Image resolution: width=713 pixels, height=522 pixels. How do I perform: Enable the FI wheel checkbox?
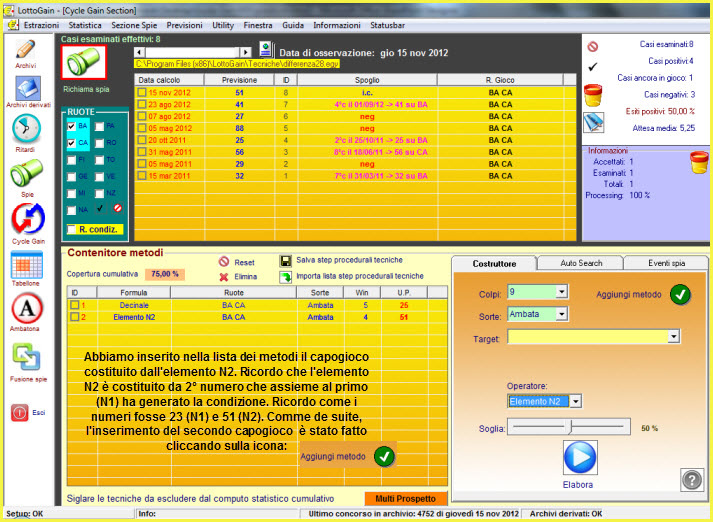tap(71, 159)
